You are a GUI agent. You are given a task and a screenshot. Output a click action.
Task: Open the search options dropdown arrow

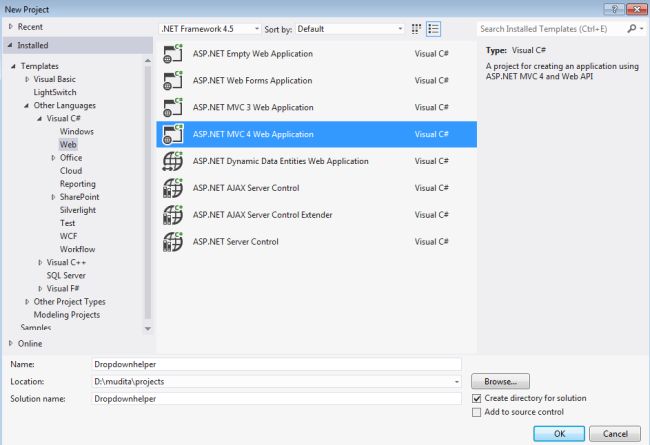[642, 29]
